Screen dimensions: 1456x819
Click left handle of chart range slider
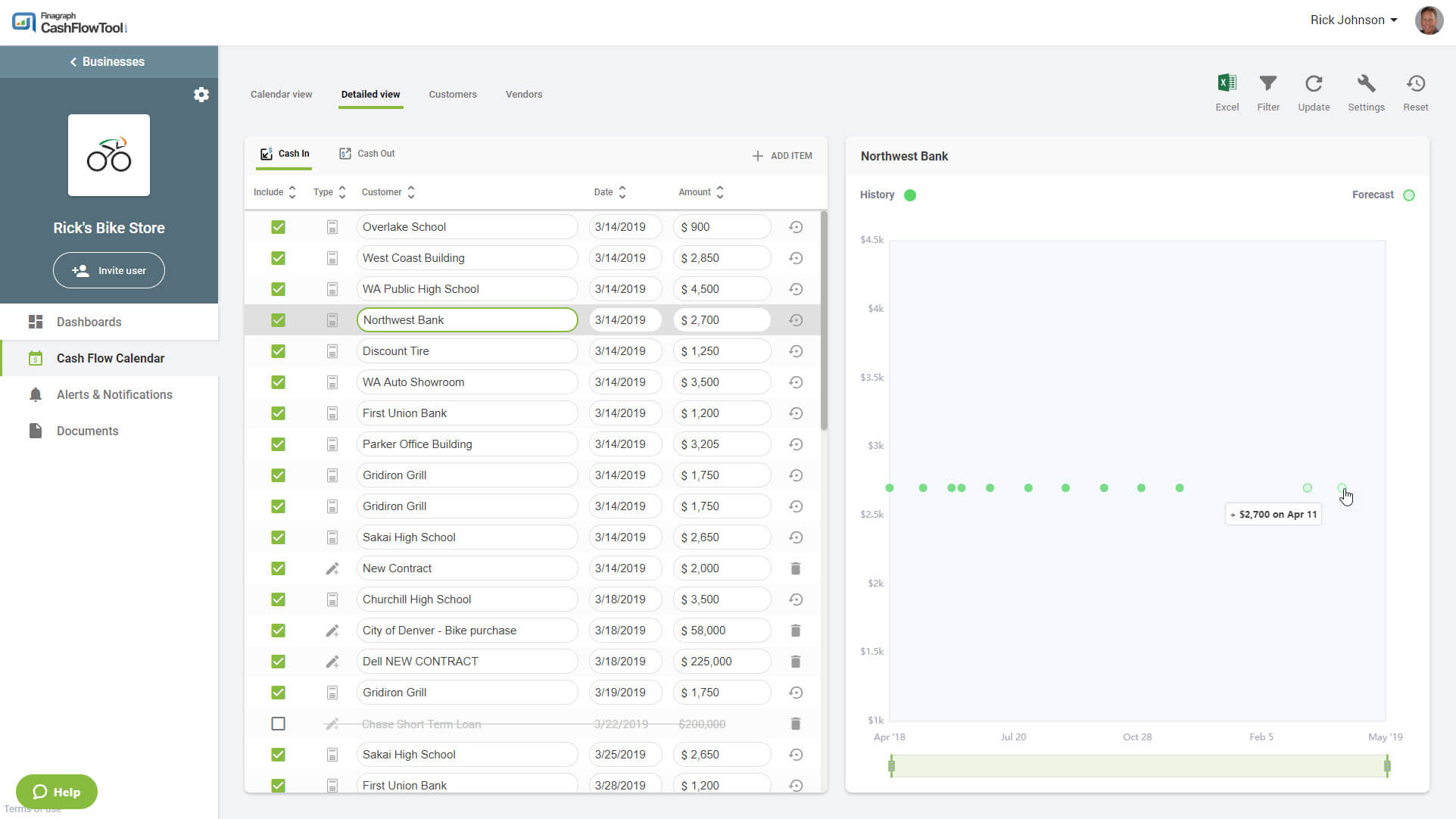[891, 766]
